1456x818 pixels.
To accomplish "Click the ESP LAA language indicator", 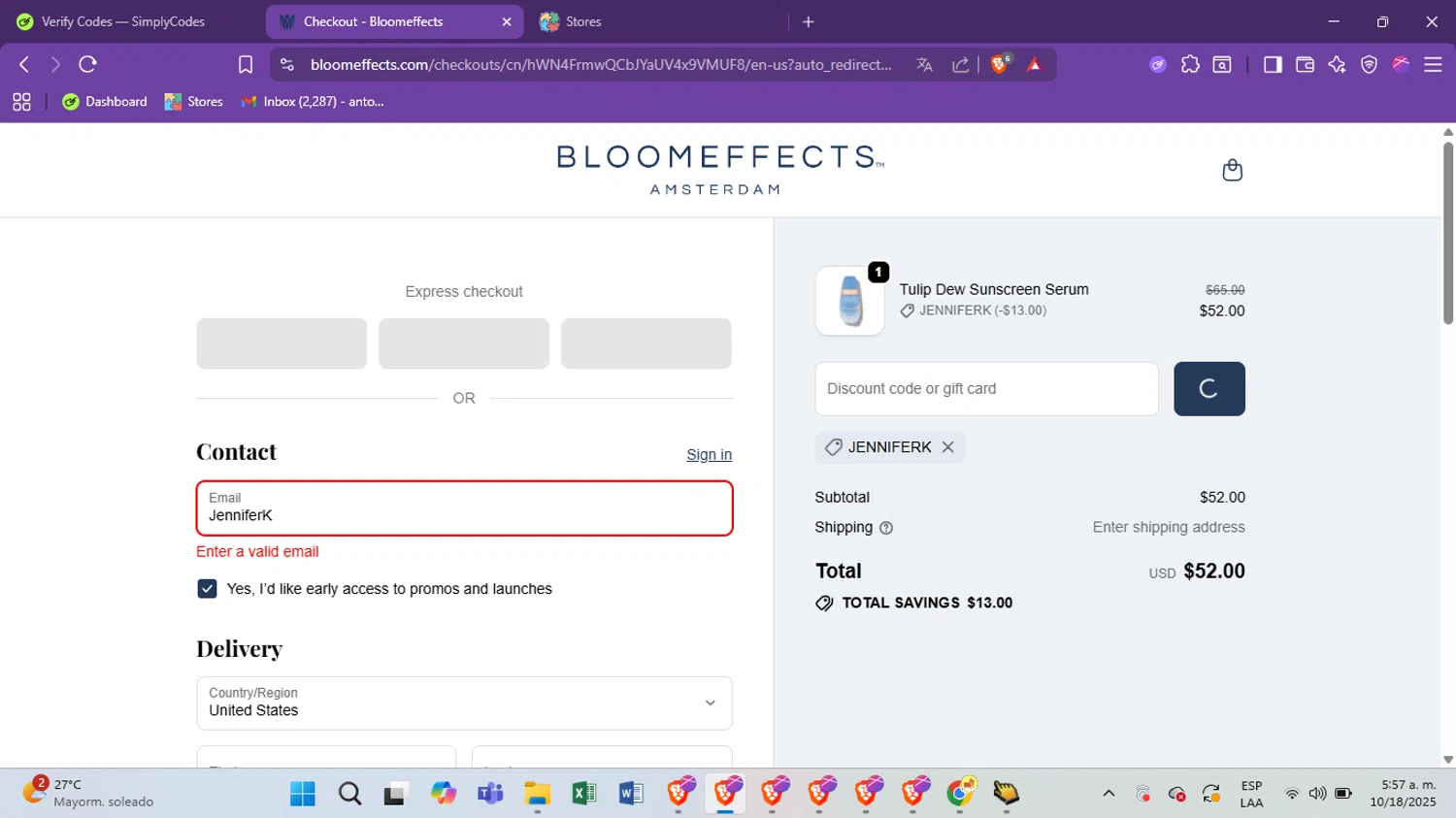I will [x=1251, y=794].
